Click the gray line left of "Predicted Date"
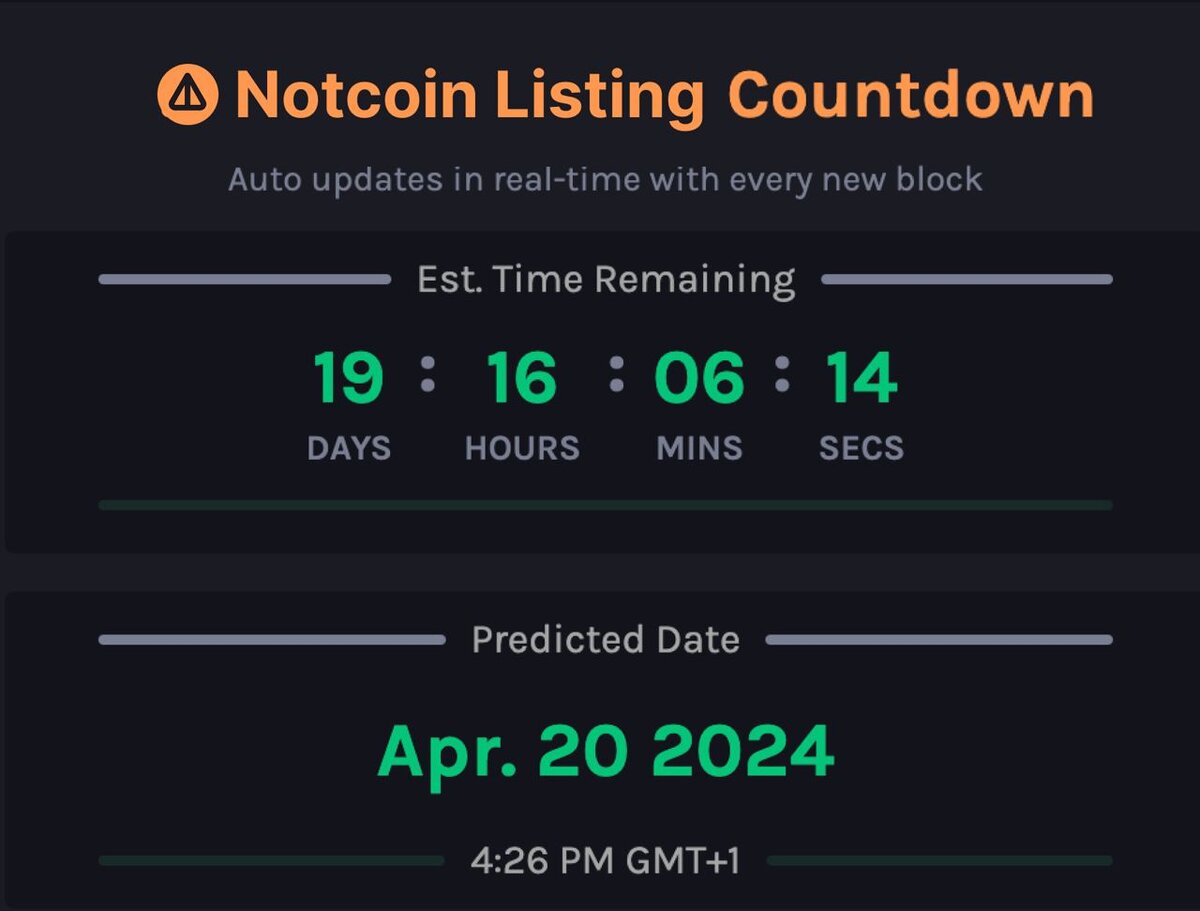 click(272, 640)
